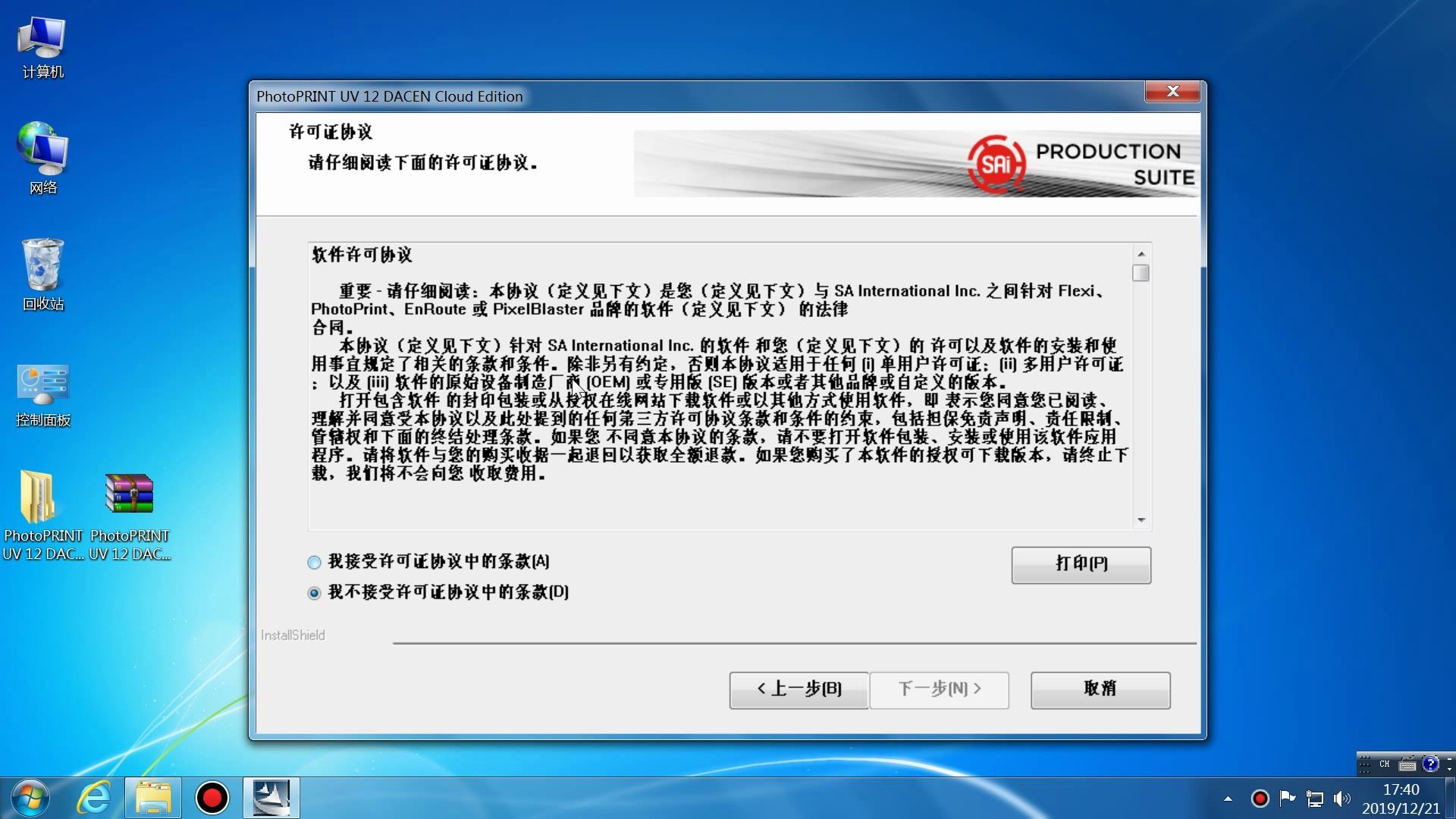Click the 软件许可协议 heading text
Screen dimensions: 1456x819
coord(362,255)
